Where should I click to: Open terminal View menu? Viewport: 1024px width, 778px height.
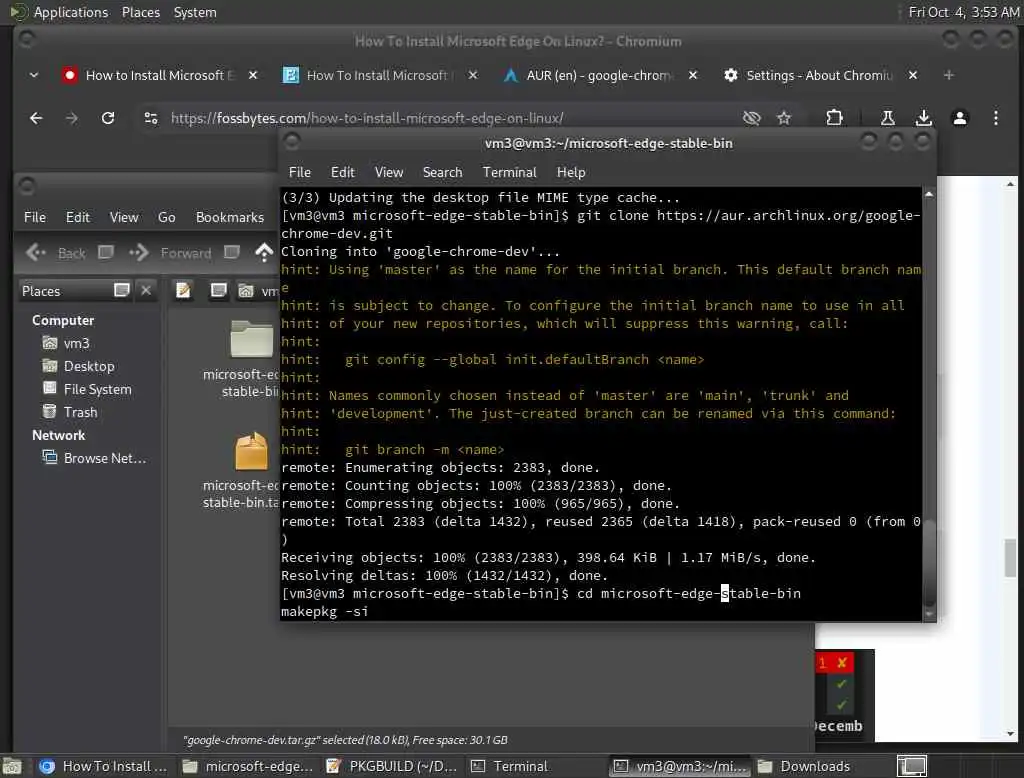pos(389,172)
